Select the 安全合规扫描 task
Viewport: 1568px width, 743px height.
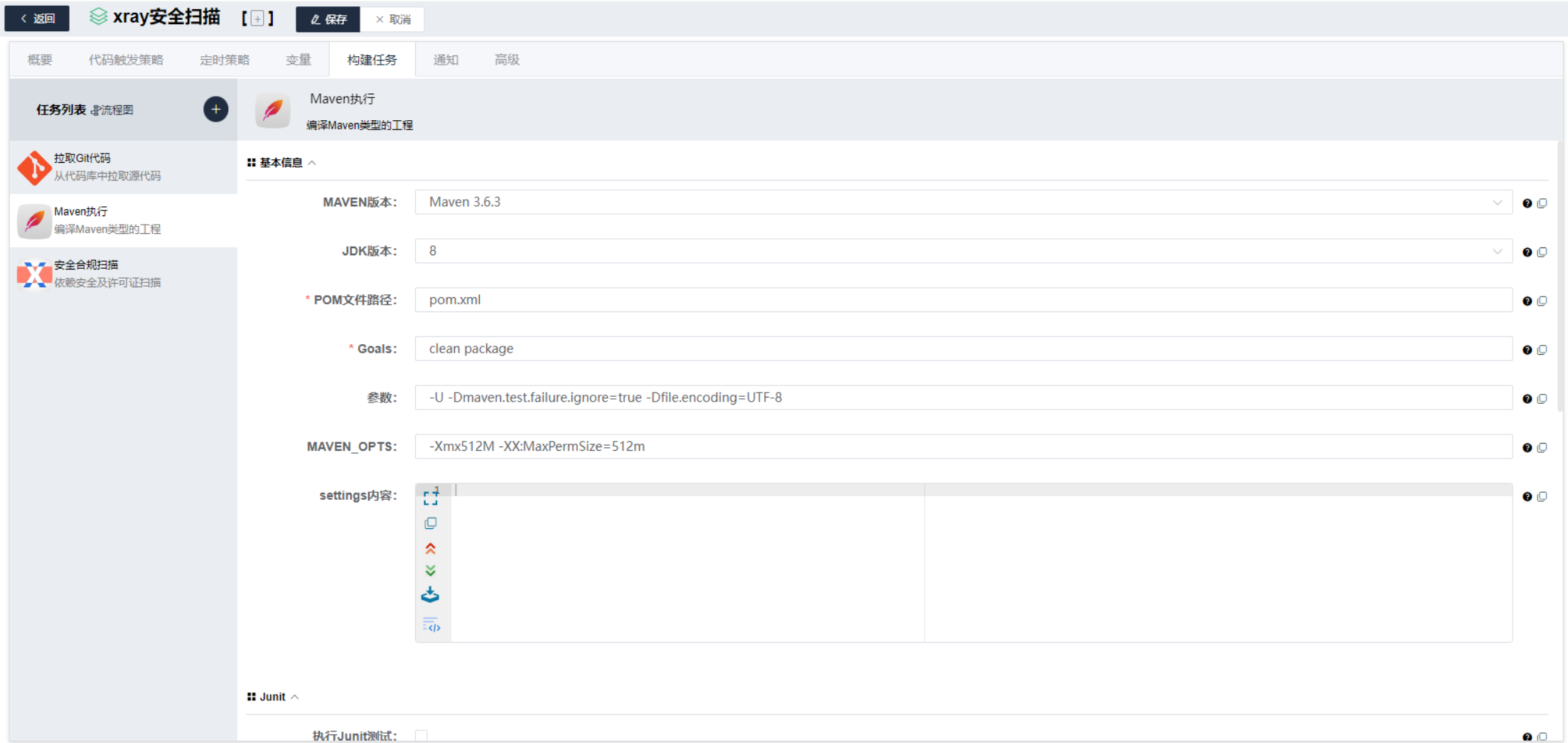124,274
